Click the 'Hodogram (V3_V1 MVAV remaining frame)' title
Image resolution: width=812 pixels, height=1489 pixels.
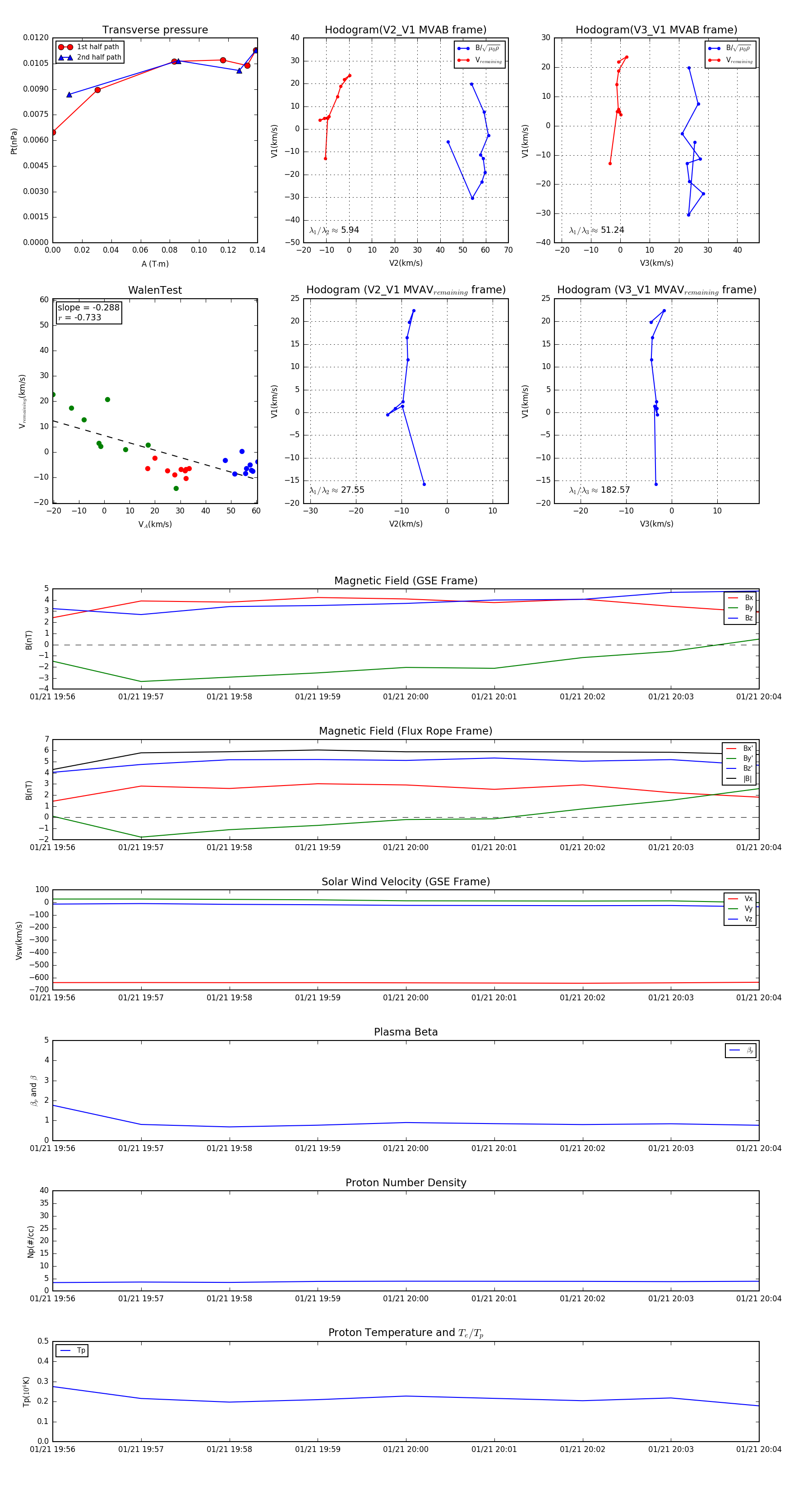[656, 290]
